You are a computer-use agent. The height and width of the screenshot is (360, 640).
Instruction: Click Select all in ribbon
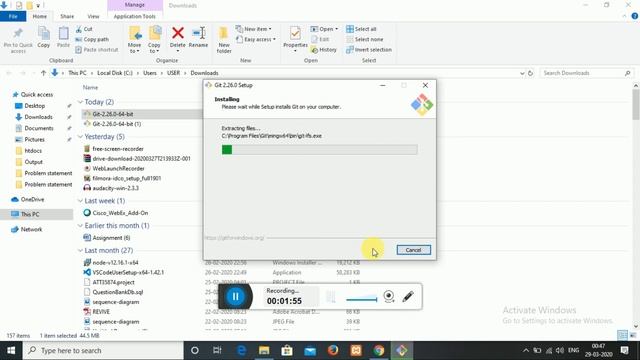(361, 29)
